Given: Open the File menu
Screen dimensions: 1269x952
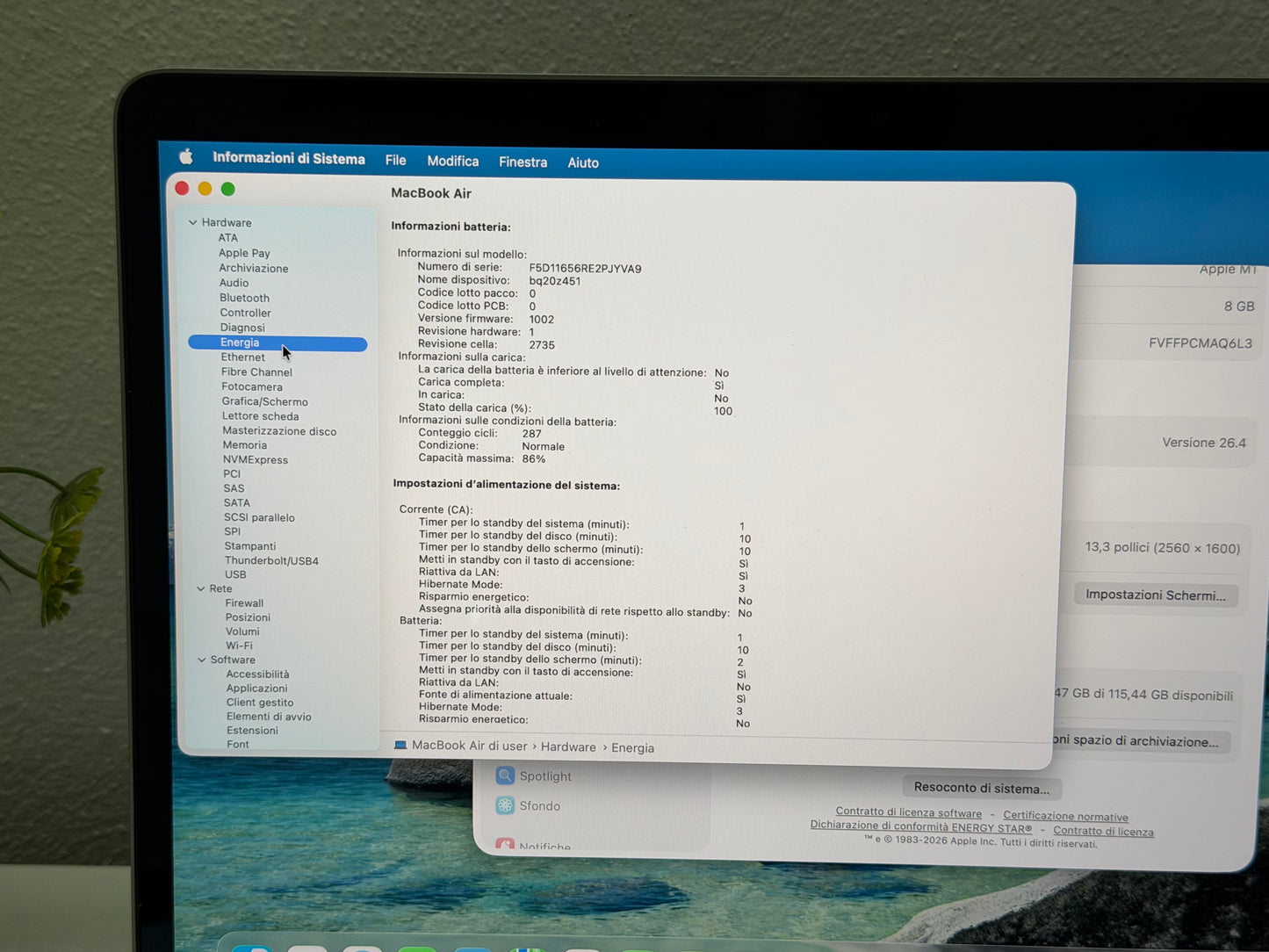Looking at the screenshot, I should 395,160.
